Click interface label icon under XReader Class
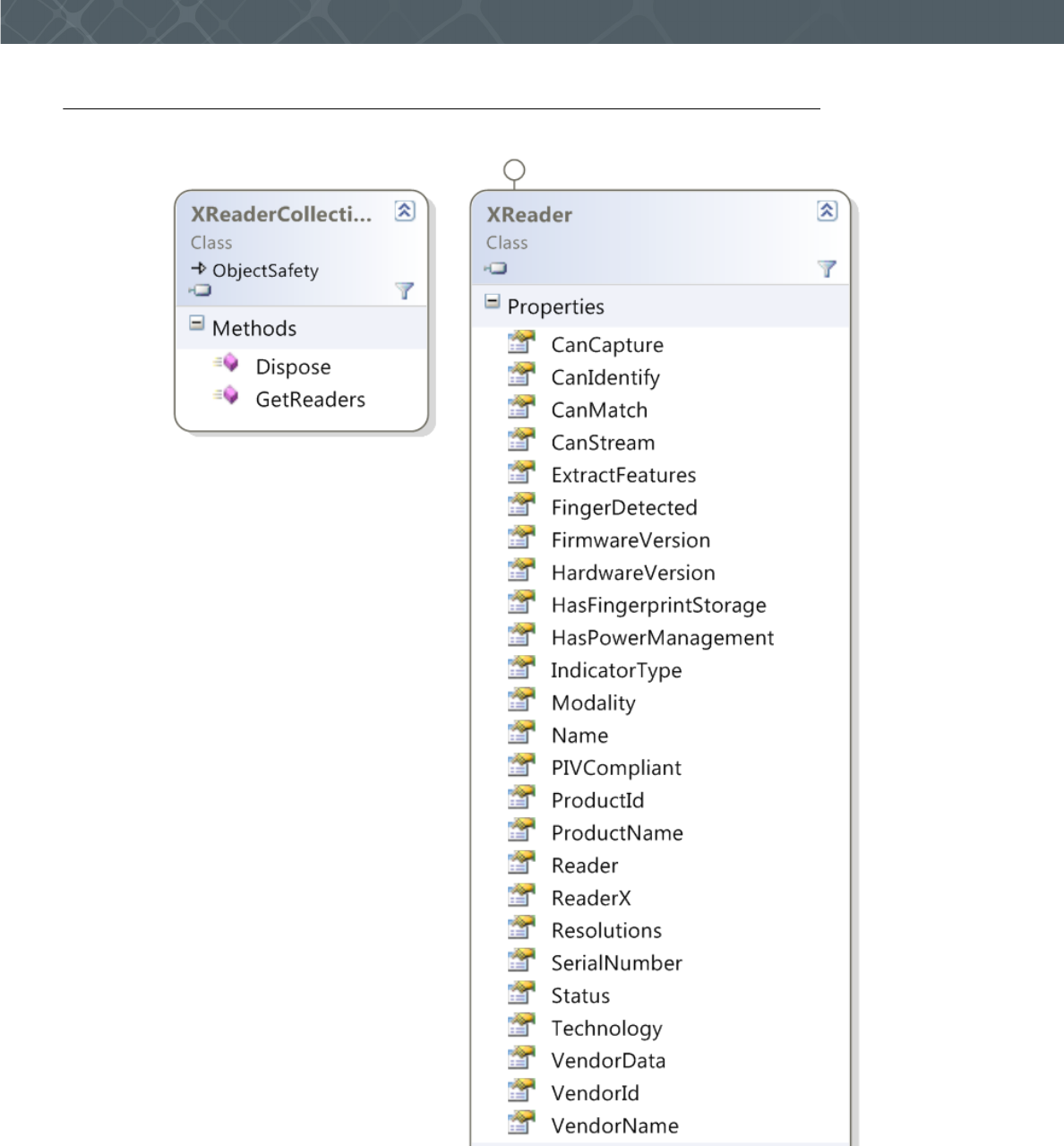The height and width of the screenshot is (1146, 1064). [495, 268]
